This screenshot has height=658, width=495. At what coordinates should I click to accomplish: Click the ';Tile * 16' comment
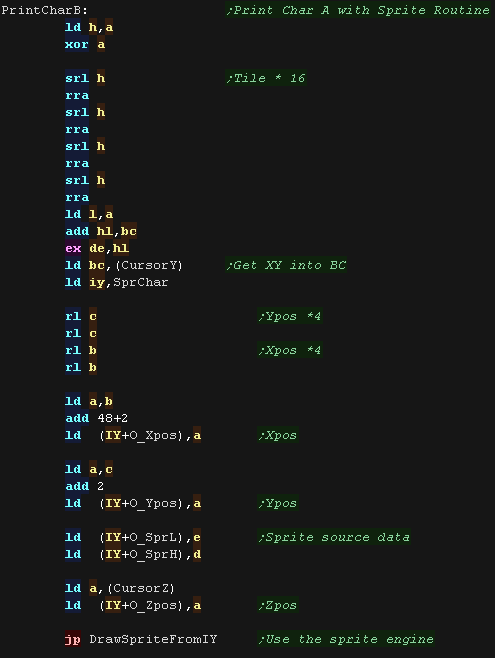point(266,78)
